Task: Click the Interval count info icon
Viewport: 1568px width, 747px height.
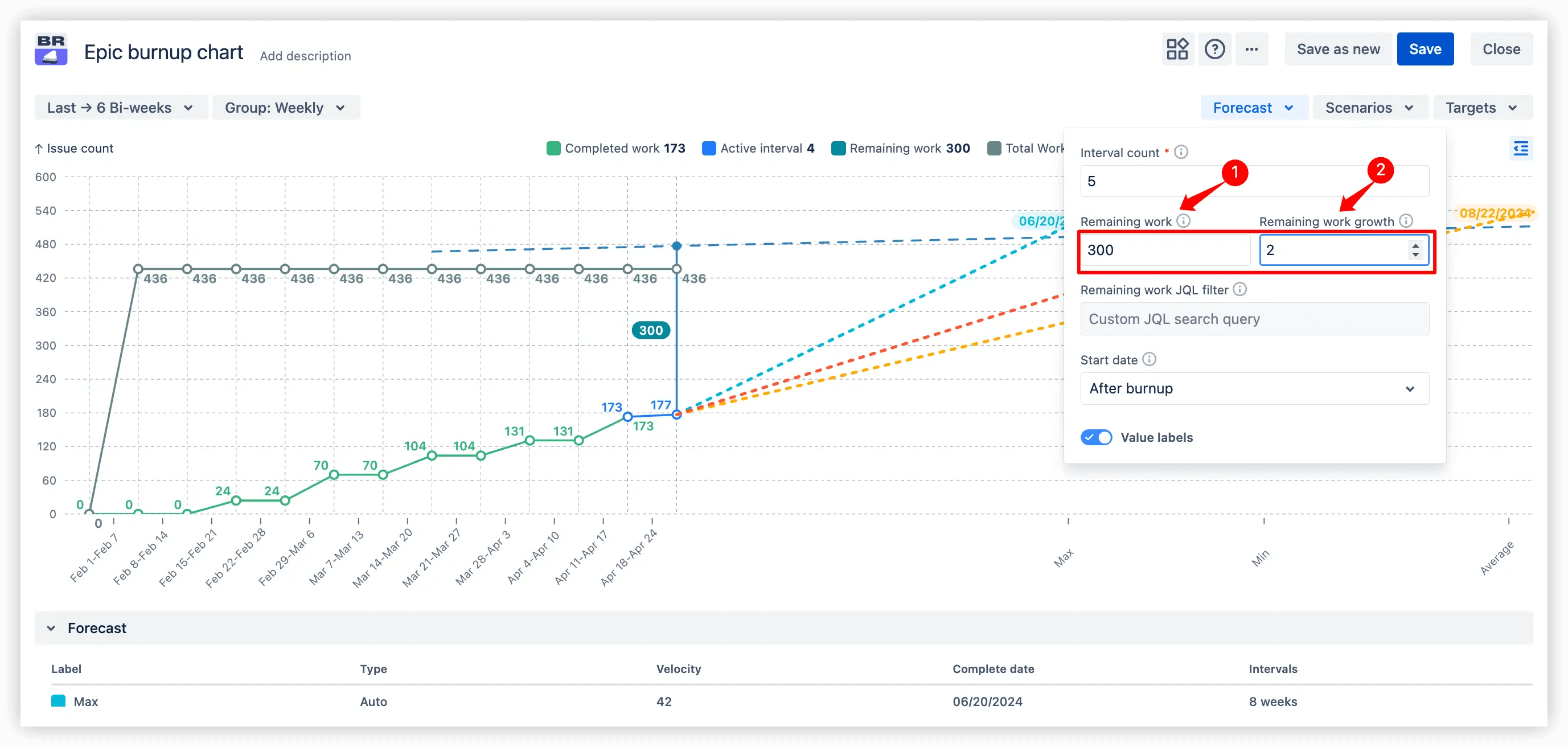Action: tap(1181, 152)
